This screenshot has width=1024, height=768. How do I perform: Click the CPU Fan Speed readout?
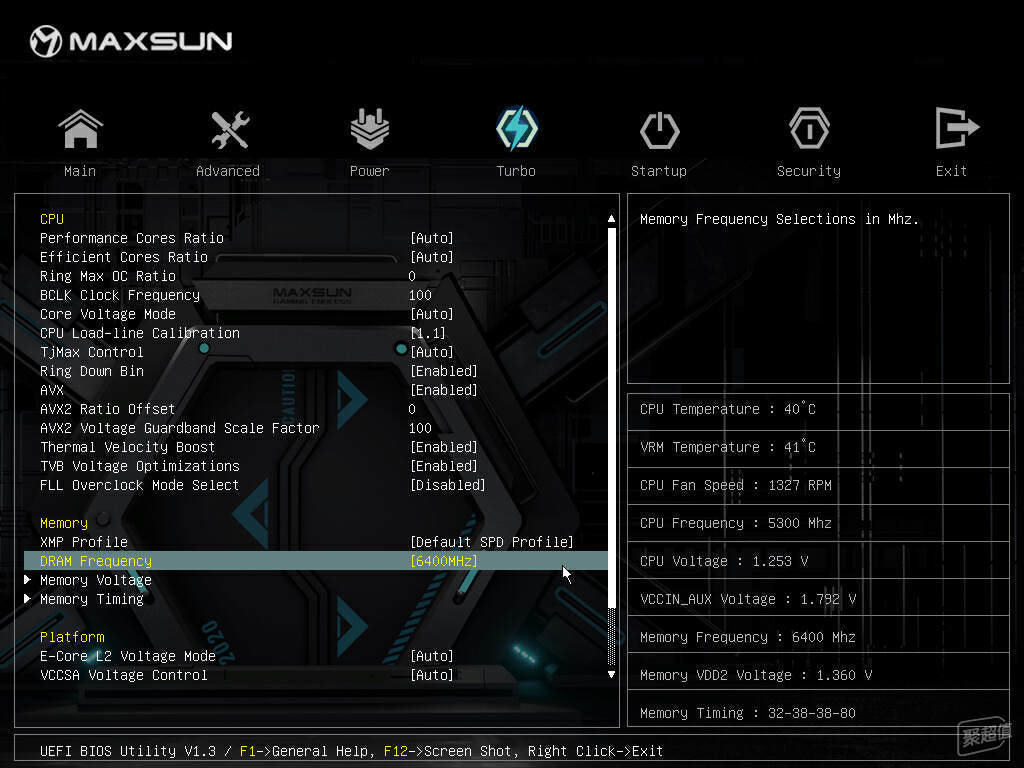(735, 485)
